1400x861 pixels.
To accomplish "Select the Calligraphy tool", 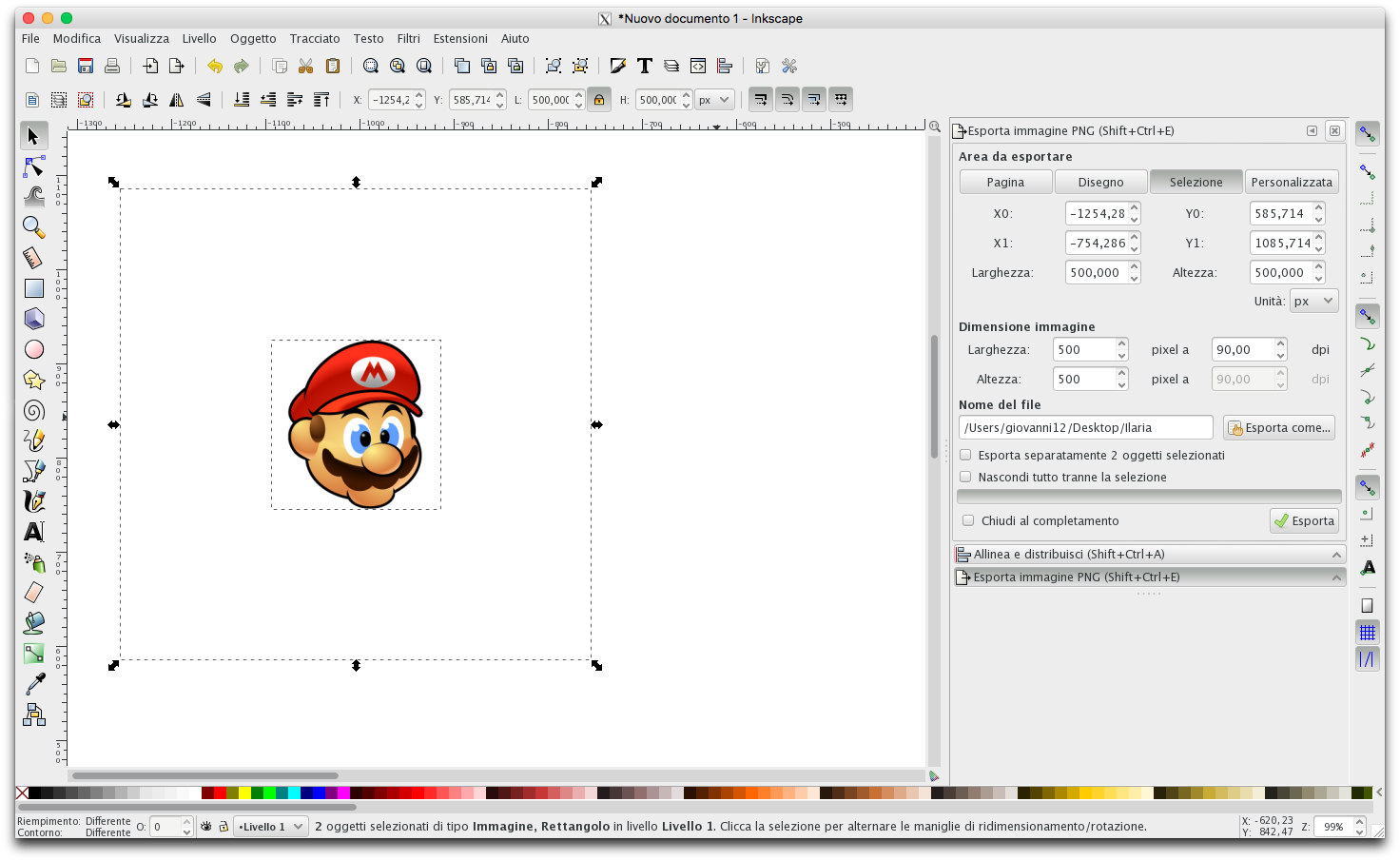I will (x=34, y=501).
